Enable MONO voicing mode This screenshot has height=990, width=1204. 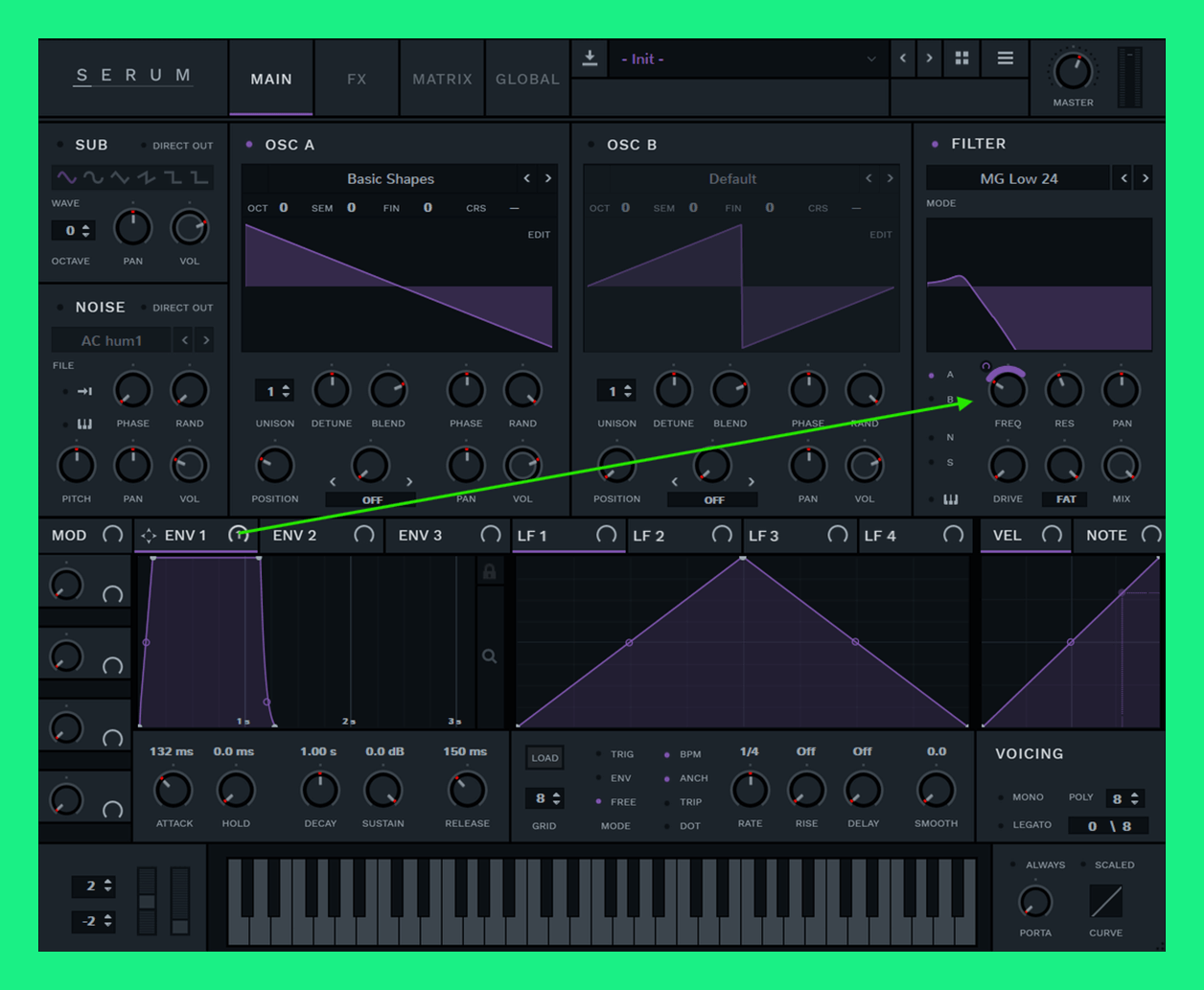(x=1002, y=797)
